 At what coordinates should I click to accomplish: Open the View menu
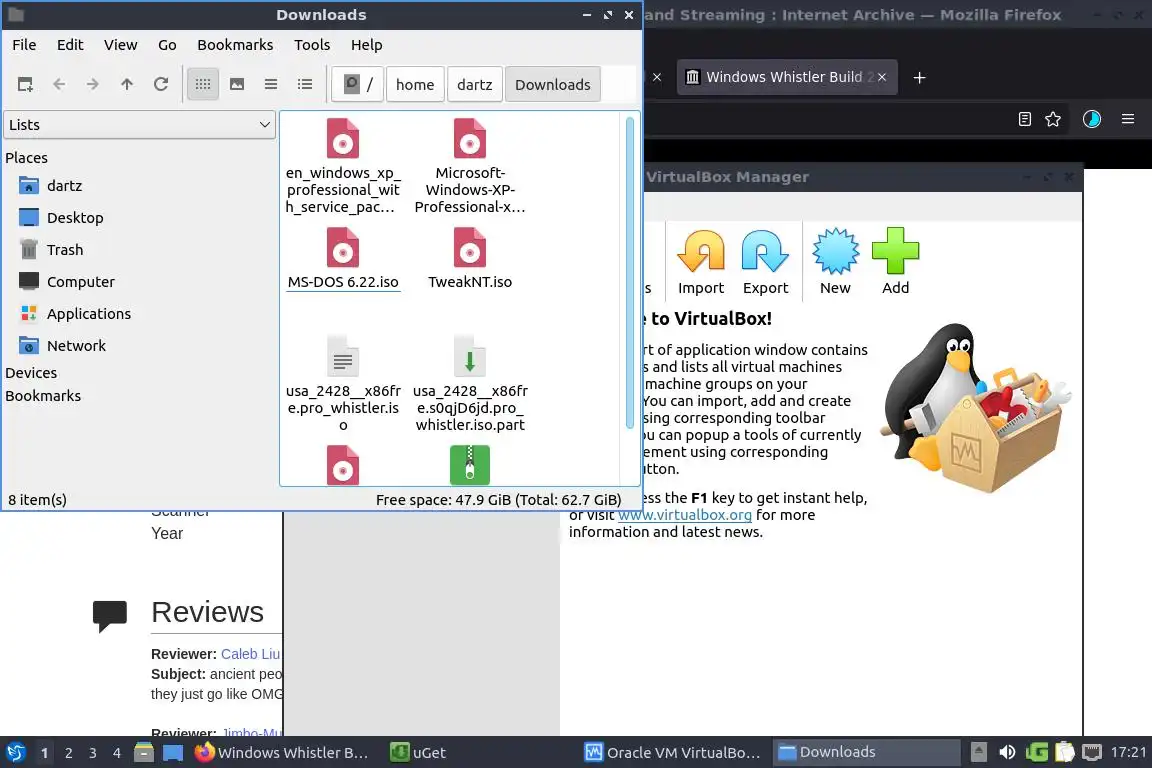pyautogui.click(x=120, y=45)
